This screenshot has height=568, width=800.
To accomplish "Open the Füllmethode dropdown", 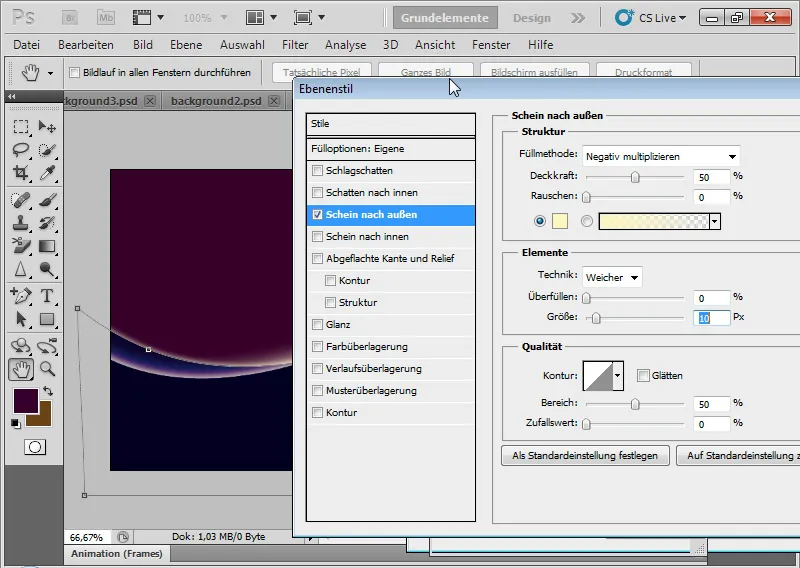I will click(661, 156).
